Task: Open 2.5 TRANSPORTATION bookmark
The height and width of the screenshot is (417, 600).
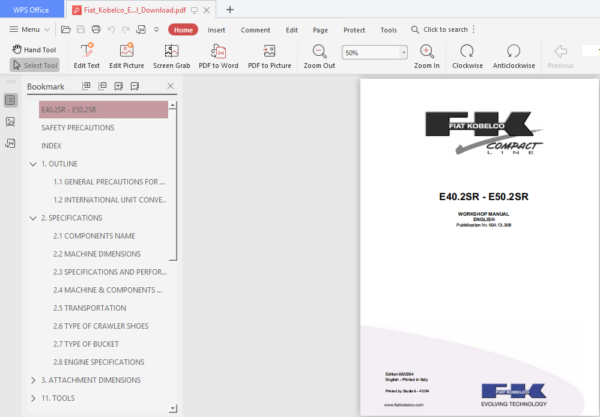Action: pos(90,308)
